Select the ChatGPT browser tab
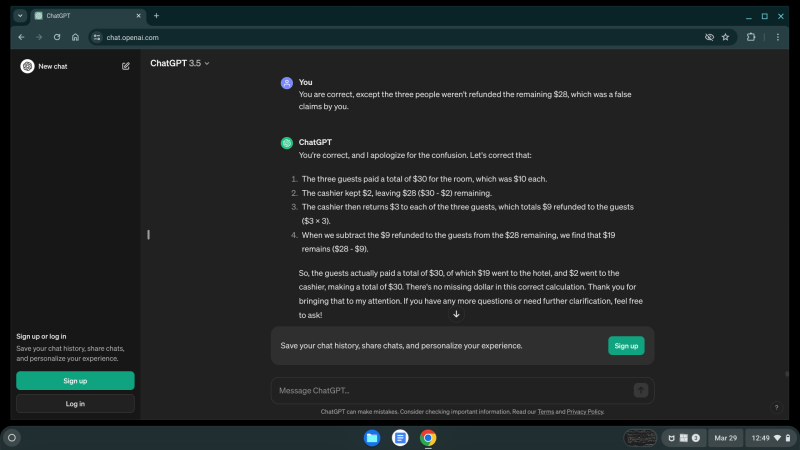 click(x=88, y=16)
